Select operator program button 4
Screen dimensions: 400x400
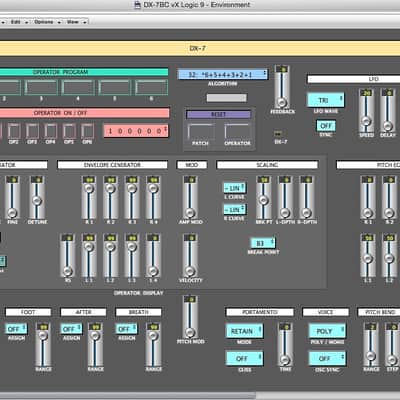coord(78,87)
